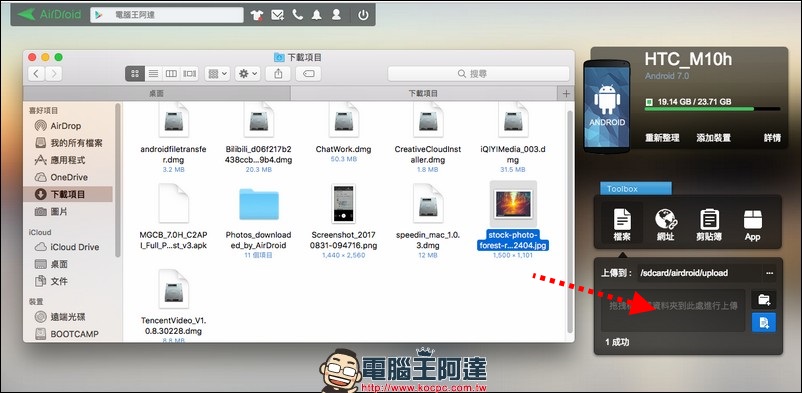Image resolution: width=802 pixels, height=393 pixels.
Task: Open AirDroid phone calls icon
Action: 298,15
